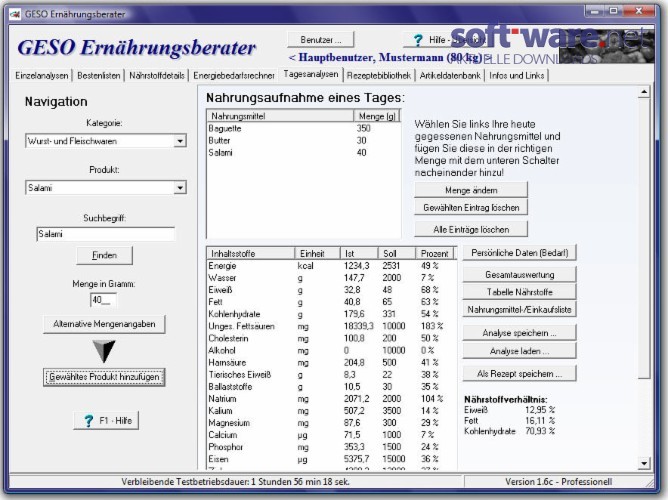
Task: Click the scrollbar up arrow
Action: coord(644,92)
